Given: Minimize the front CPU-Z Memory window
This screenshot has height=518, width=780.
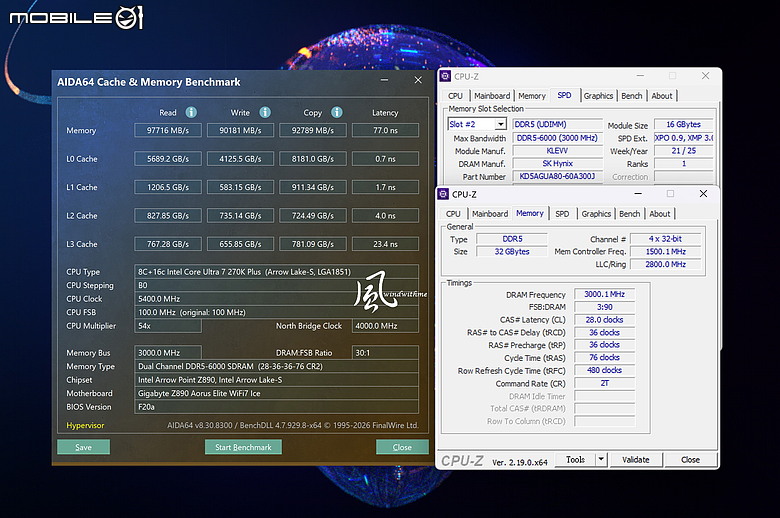Looking at the screenshot, I should point(638,194).
